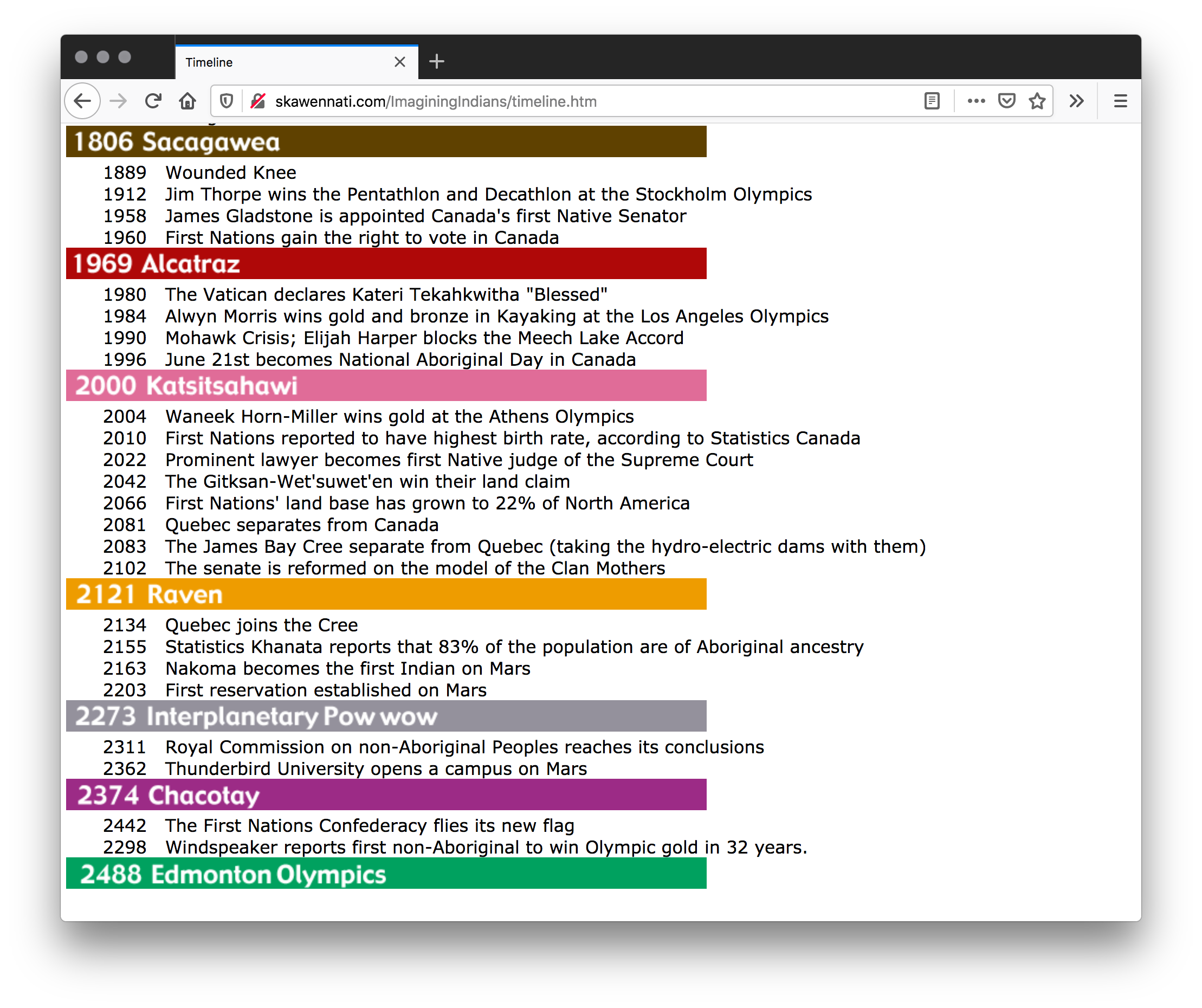Click the Kateri Tekahkwitha 'Blessed' entry
Image resolution: width=1202 pixels, height=1008 pixels.
(386, 294)
